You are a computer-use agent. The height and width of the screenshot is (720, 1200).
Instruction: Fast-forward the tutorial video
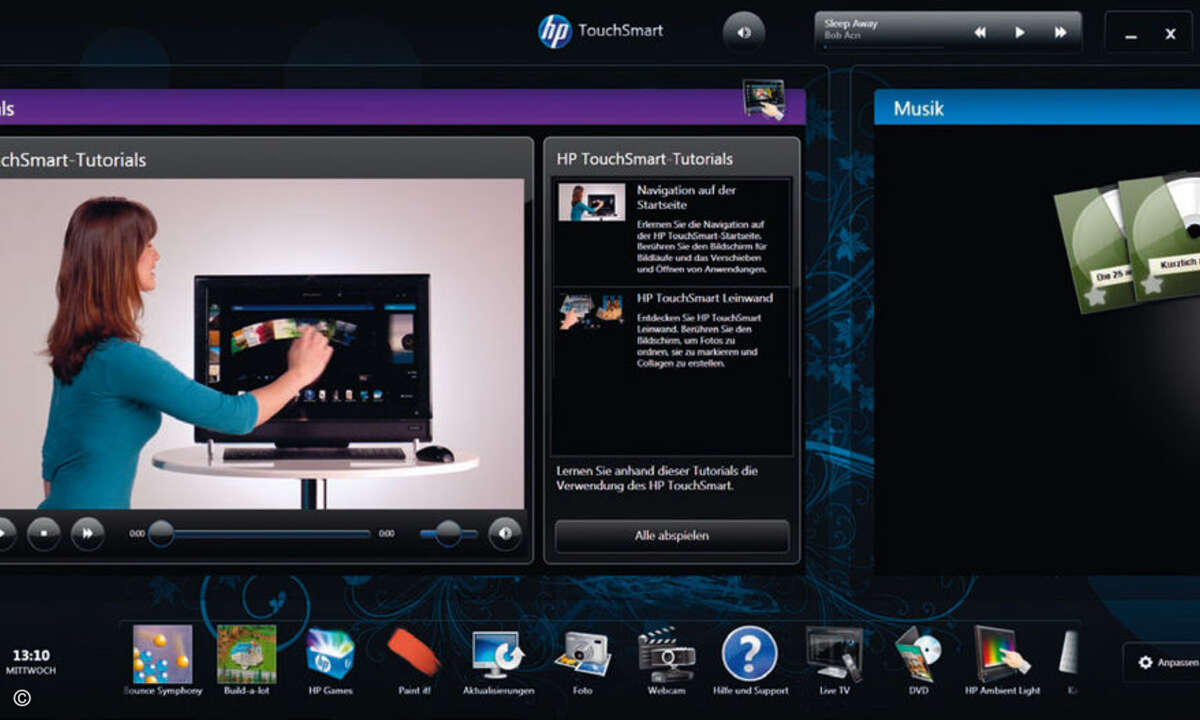(87, 534)
